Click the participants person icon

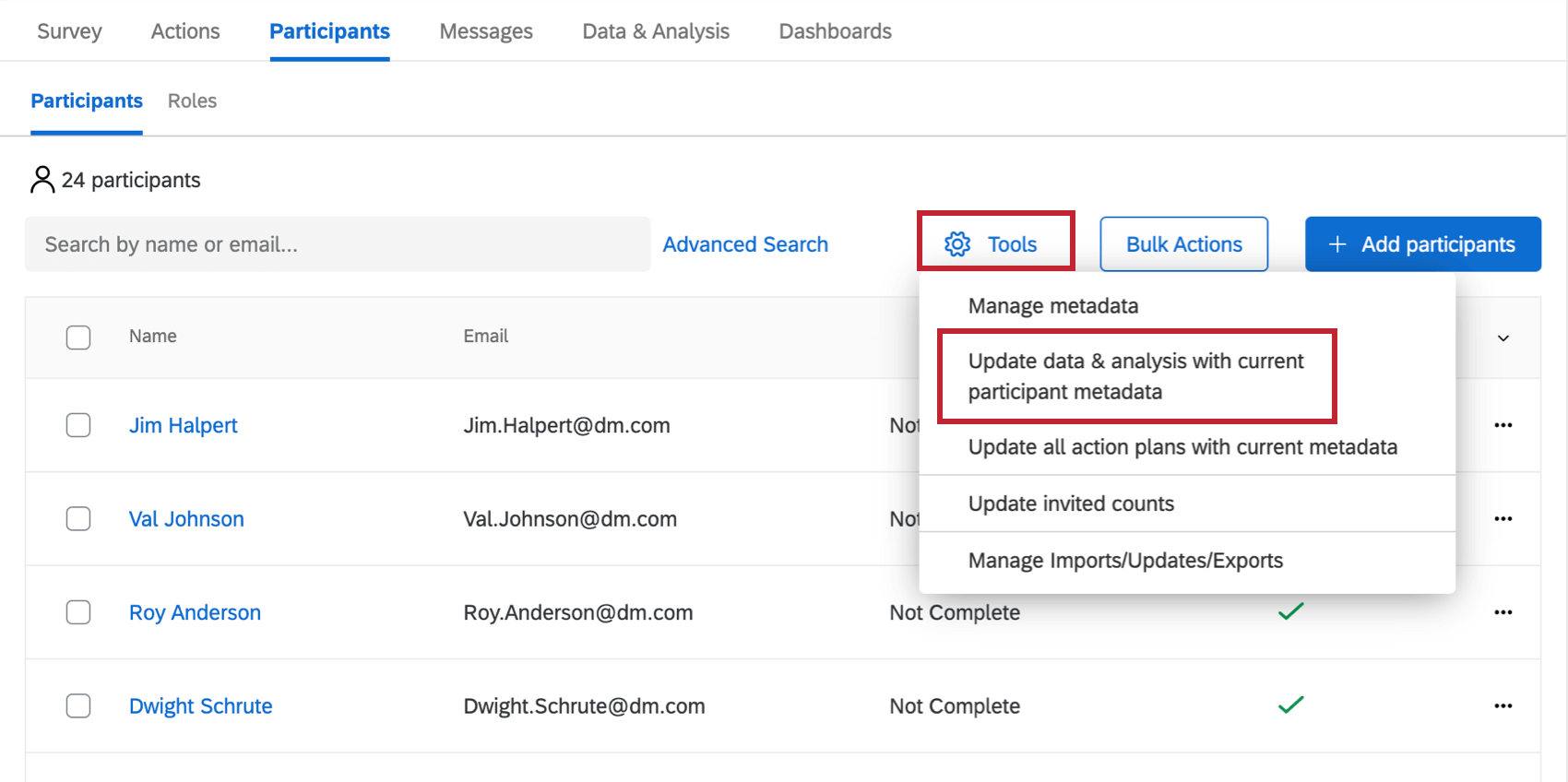[42, 180]
